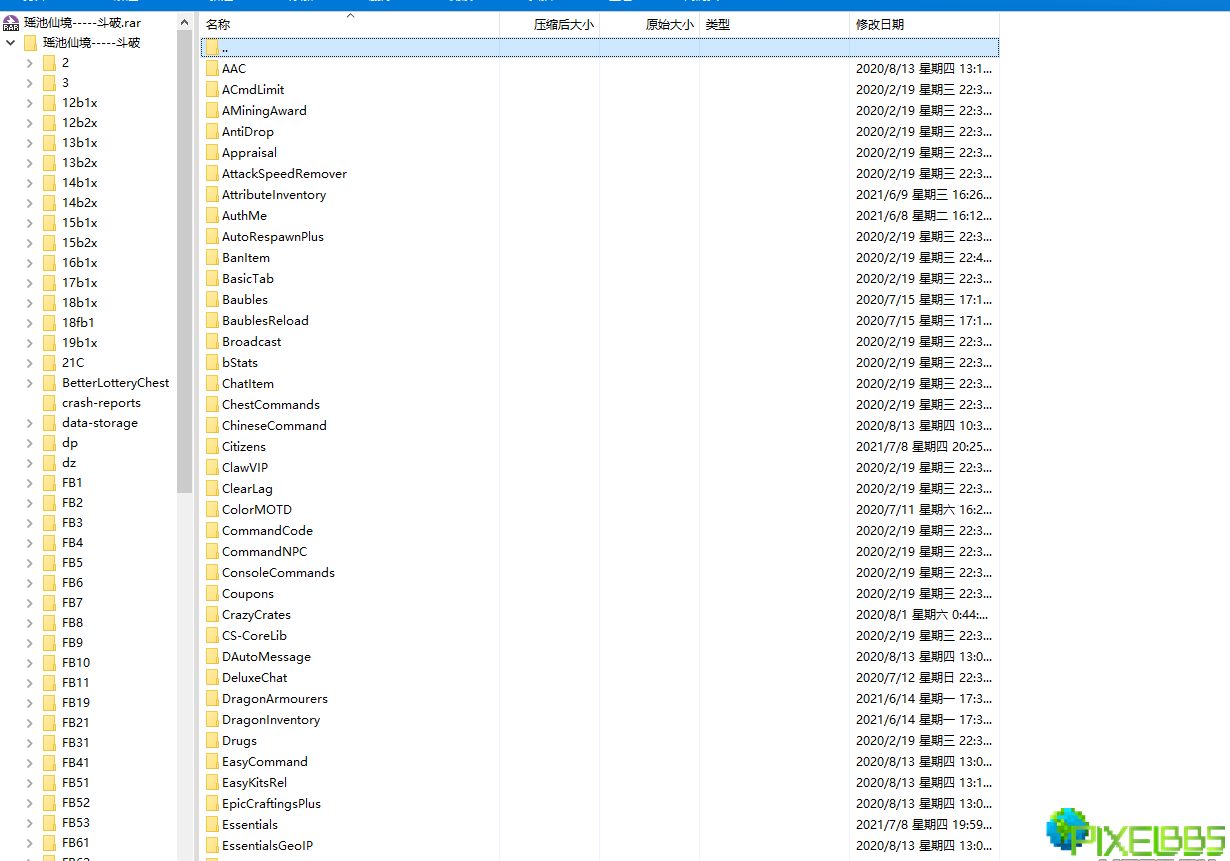The image size is (1230, 861).
Task: Expand tree folder 2
Action: tap(30, 62)
